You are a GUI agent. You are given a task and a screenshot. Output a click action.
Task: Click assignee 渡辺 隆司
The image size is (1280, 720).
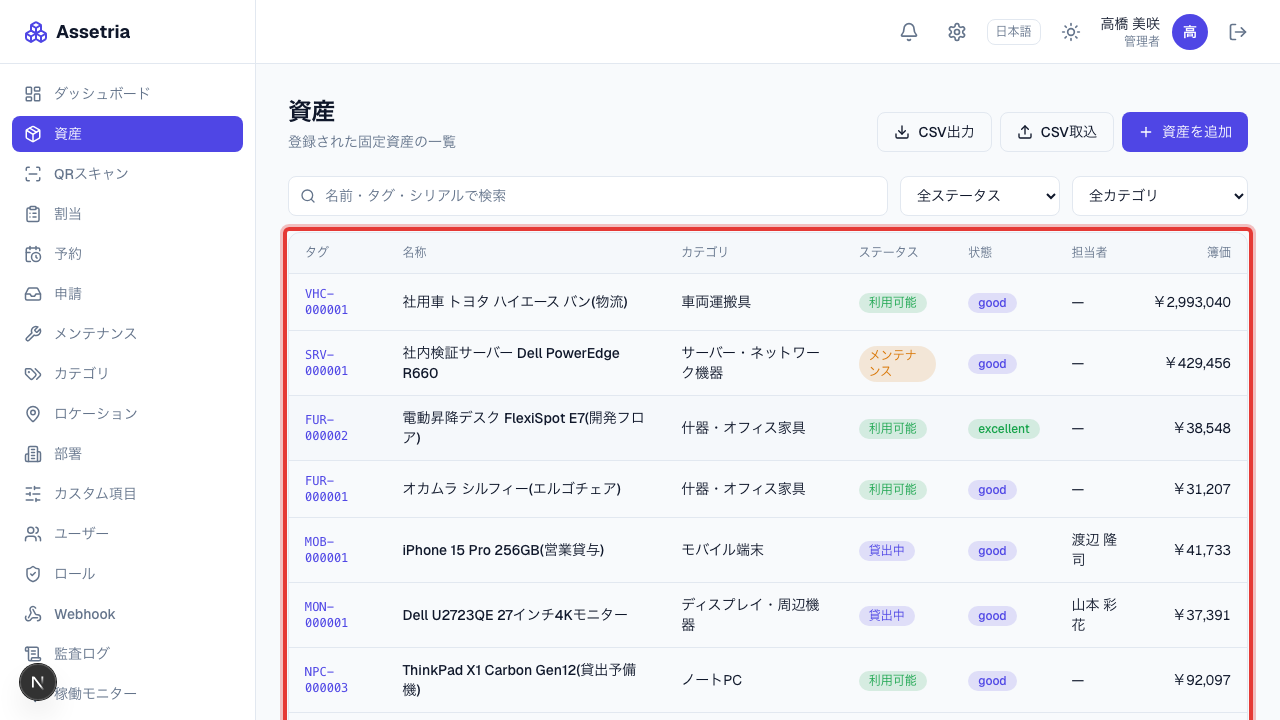click(x=1094, y=550)
